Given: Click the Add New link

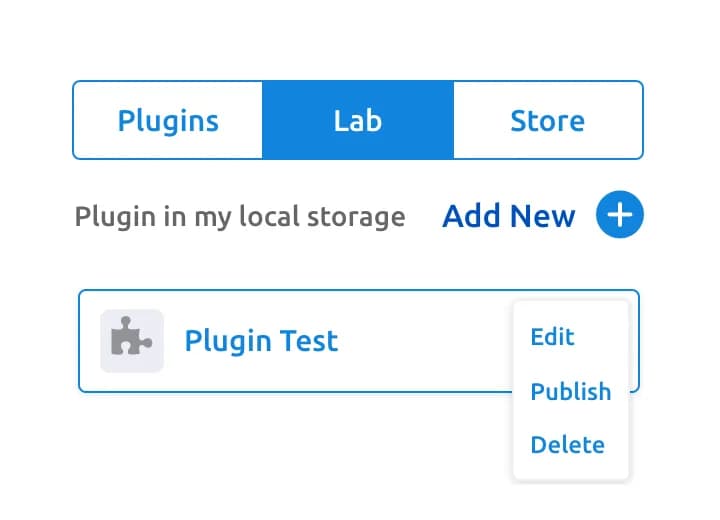Looking at the screenshot, I should tap(509, 216).
